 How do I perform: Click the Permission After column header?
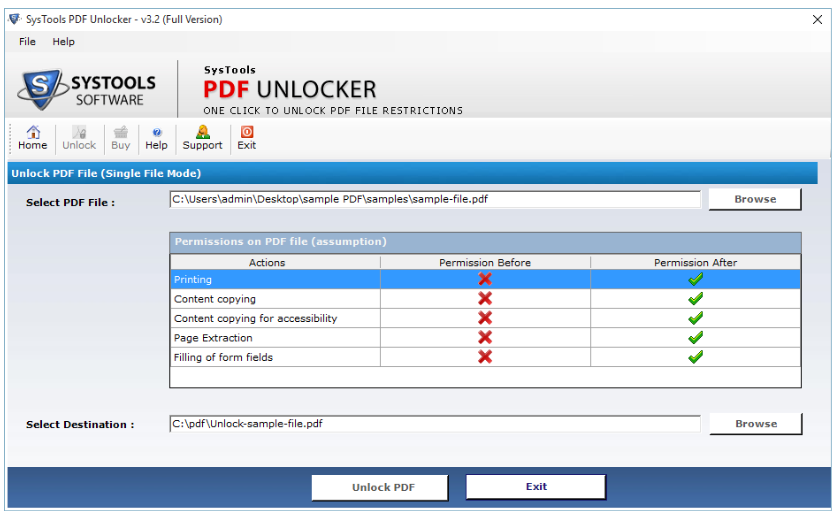click(x=695, y=262)
